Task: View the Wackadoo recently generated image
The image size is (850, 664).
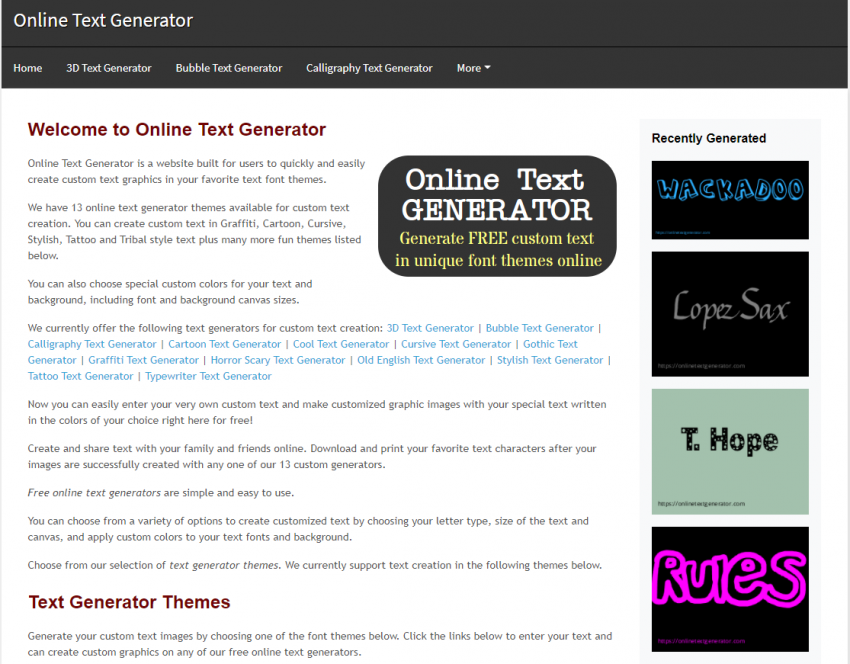Action: click(x=729, y=199)
